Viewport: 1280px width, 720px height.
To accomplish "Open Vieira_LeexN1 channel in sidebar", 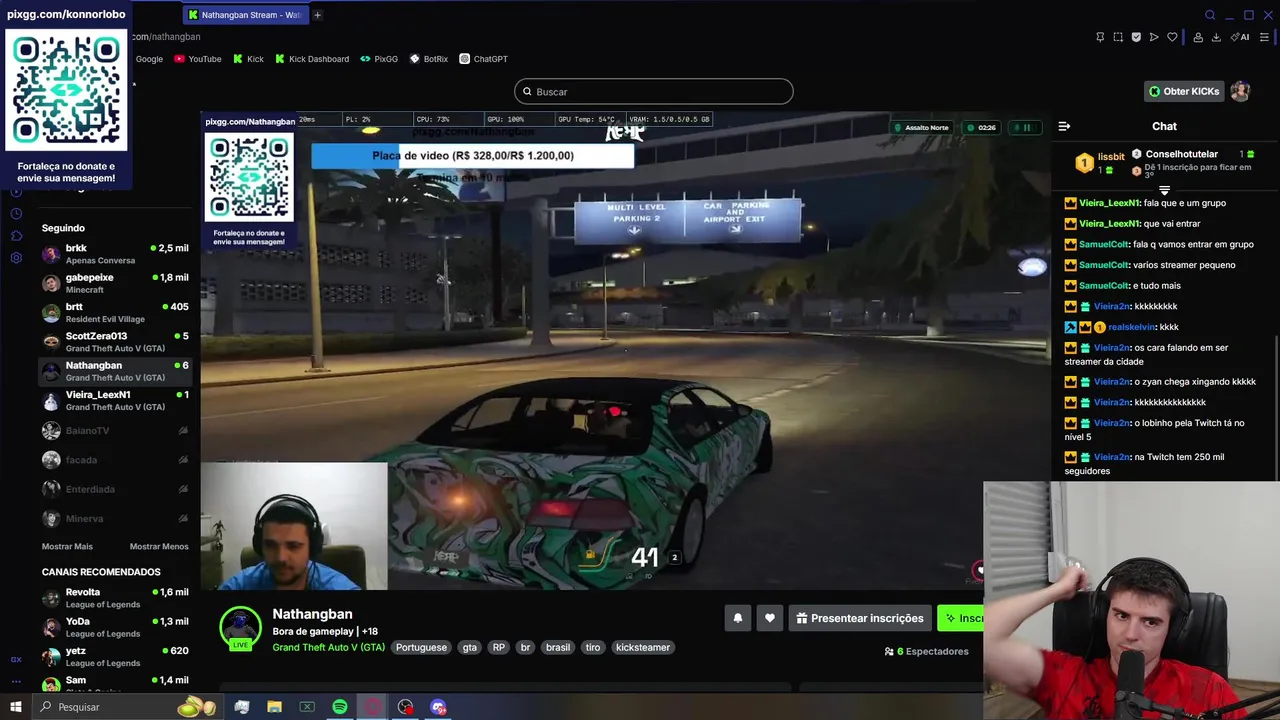I will pyautogui.click(x=115, y=400).
